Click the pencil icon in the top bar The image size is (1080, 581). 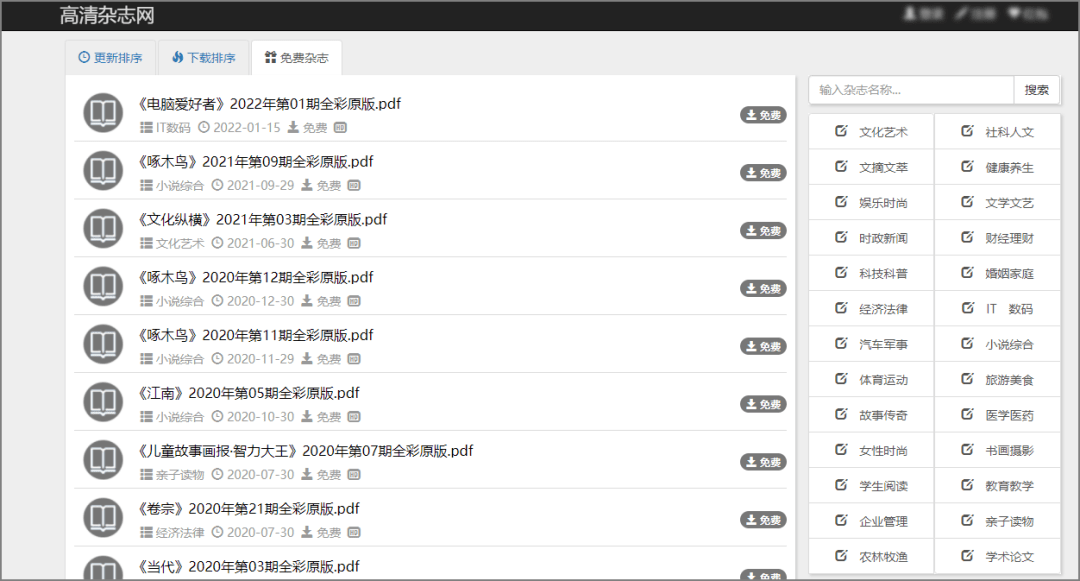(962, 14)
